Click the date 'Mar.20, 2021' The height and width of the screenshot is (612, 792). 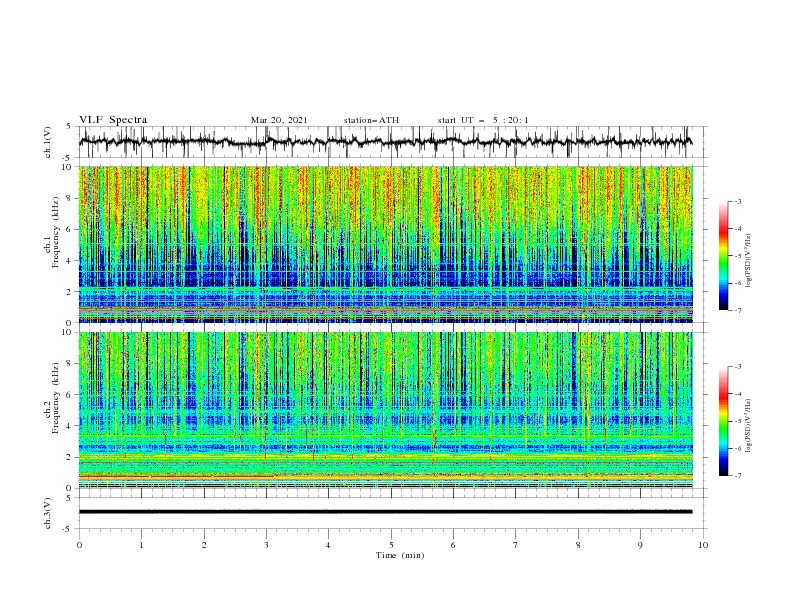click(279, 120)
